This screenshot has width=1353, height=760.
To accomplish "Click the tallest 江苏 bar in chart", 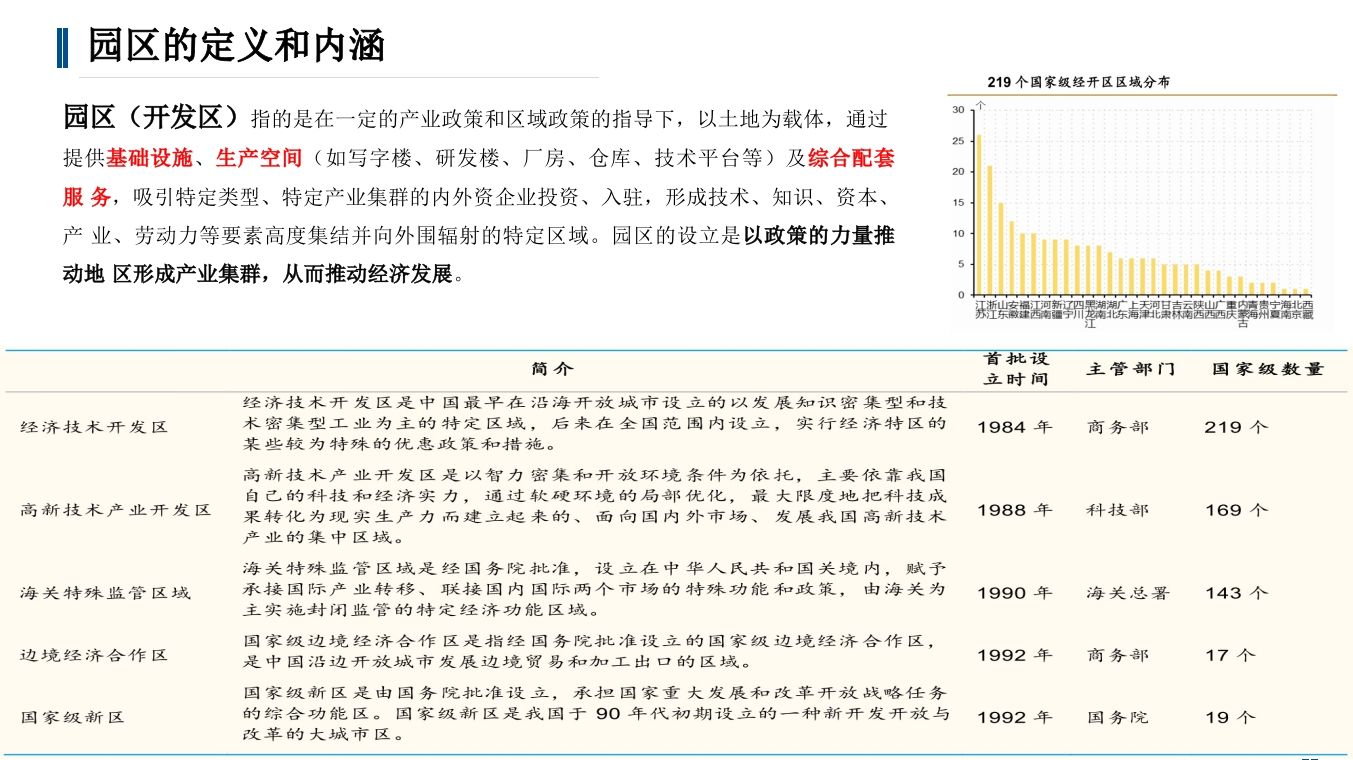I will pyautogui.click(x=978, y=215).
